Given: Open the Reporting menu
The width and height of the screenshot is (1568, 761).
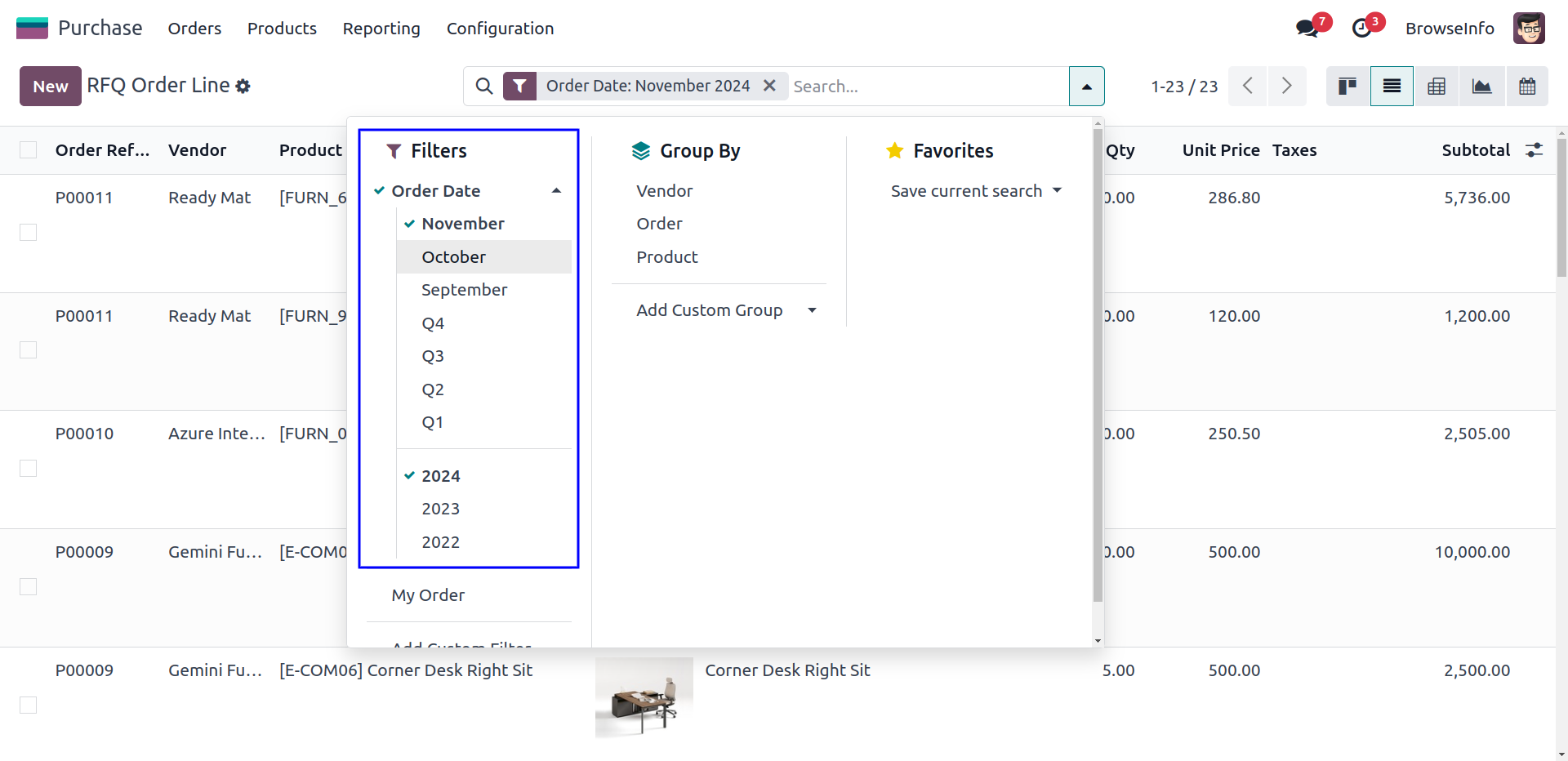Looking at the screenshot, I should (381, 29).
